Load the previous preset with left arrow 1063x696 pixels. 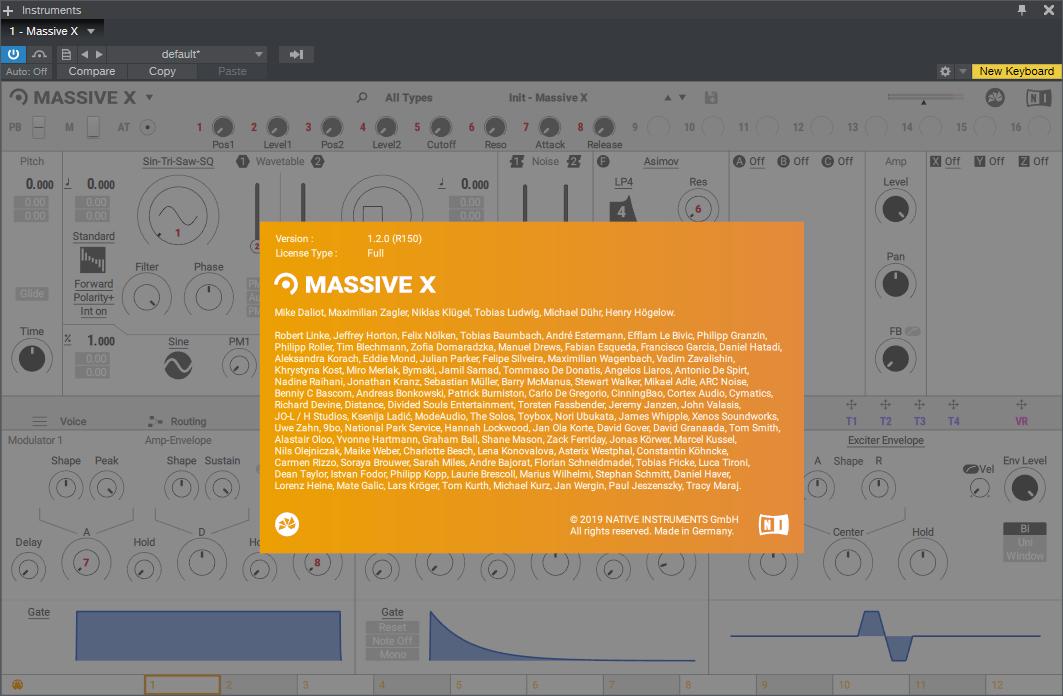[x=85, y=54]
